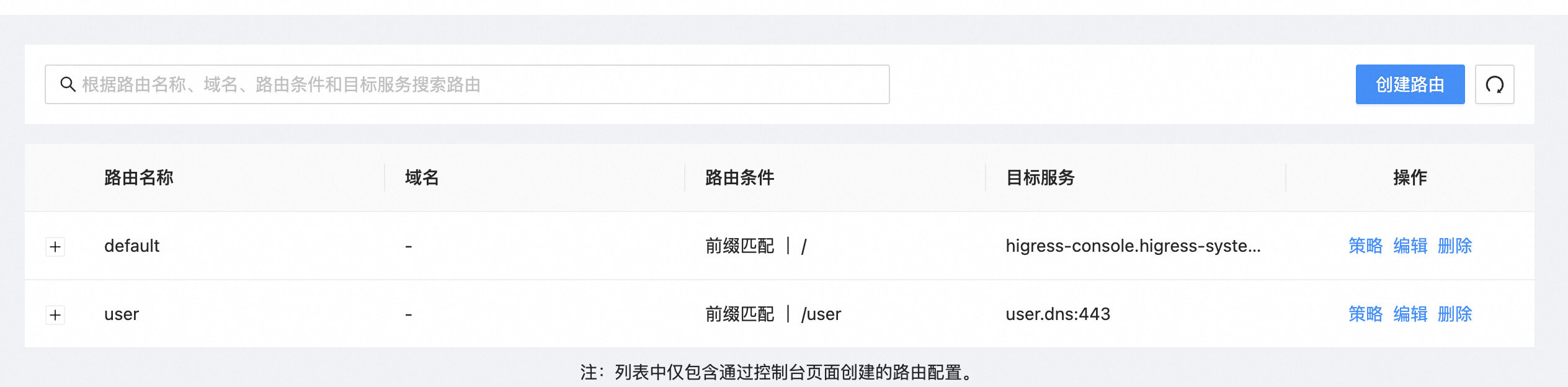Open 策略 for the default route
Viewport: 1568px width, 387px height.
[1365, 246]
